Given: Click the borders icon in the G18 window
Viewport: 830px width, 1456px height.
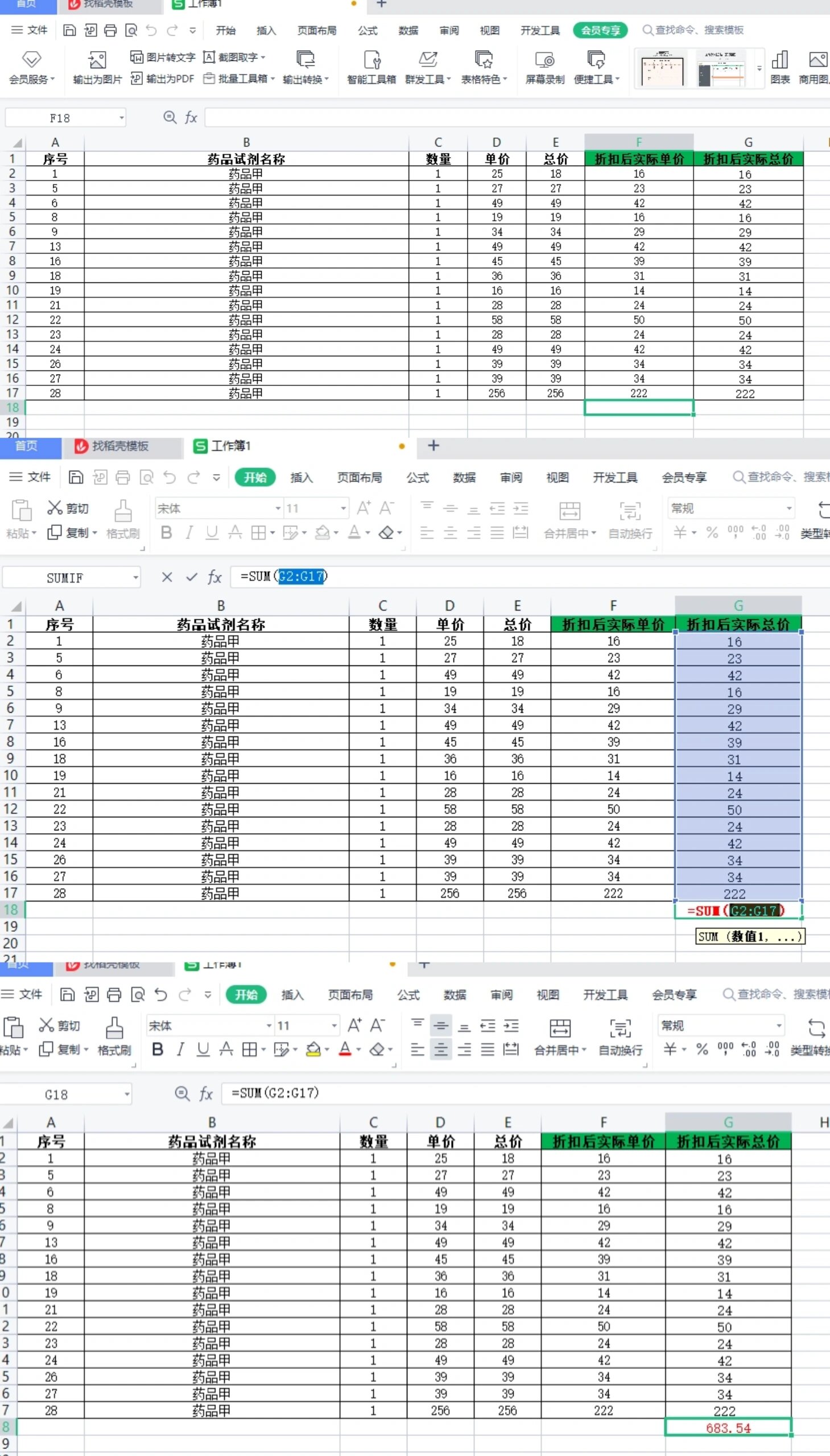Looking at the screenshot, I should click(x=249, y=1050).
